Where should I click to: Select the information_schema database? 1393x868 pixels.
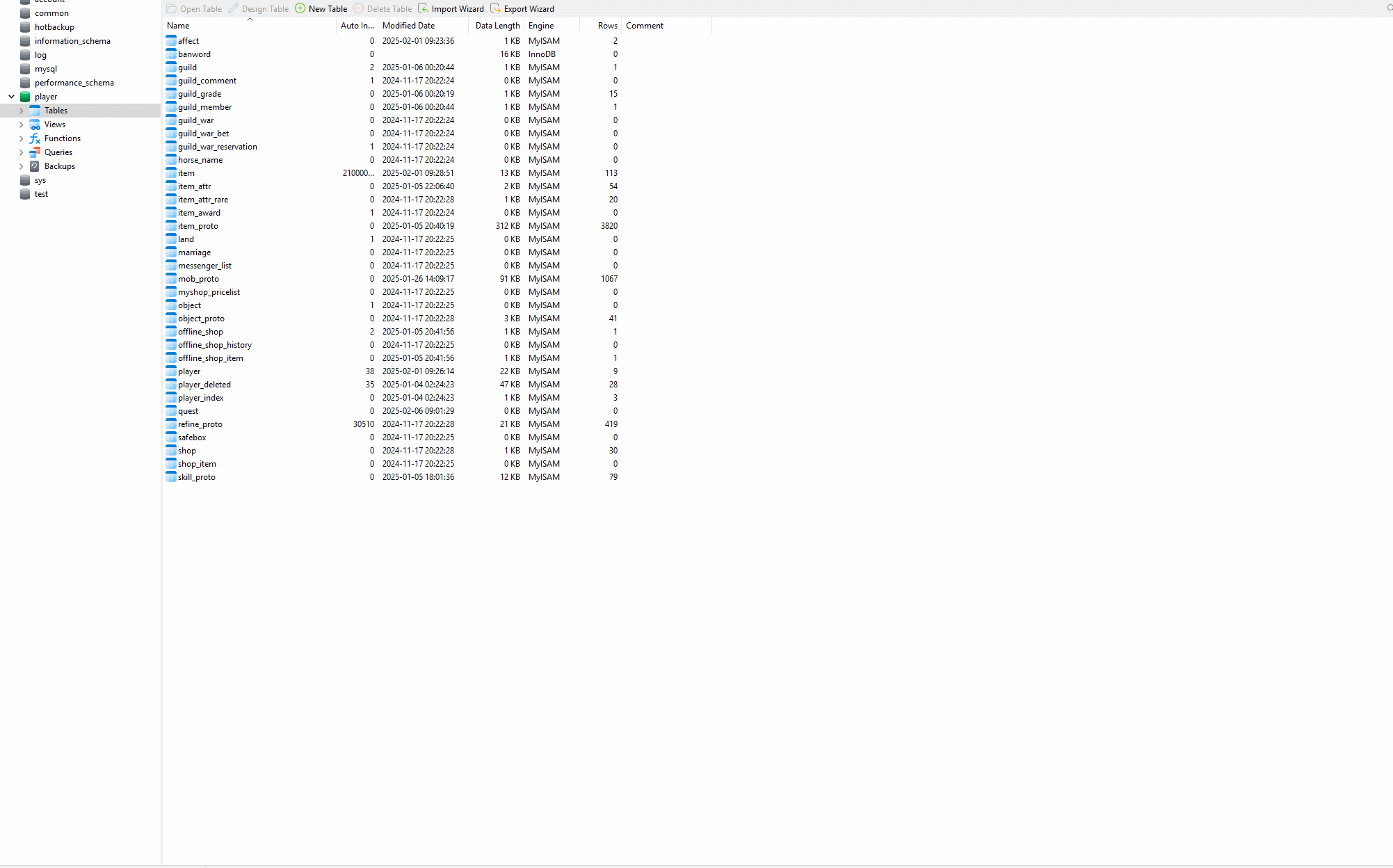coord(72,40)
